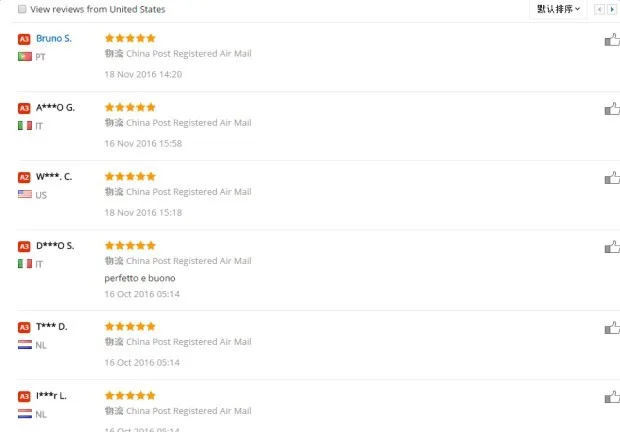This screenshot has height=432, width=620.
Task: Click the 'perfetto e buono' review text
Action: tap(140, 278)
